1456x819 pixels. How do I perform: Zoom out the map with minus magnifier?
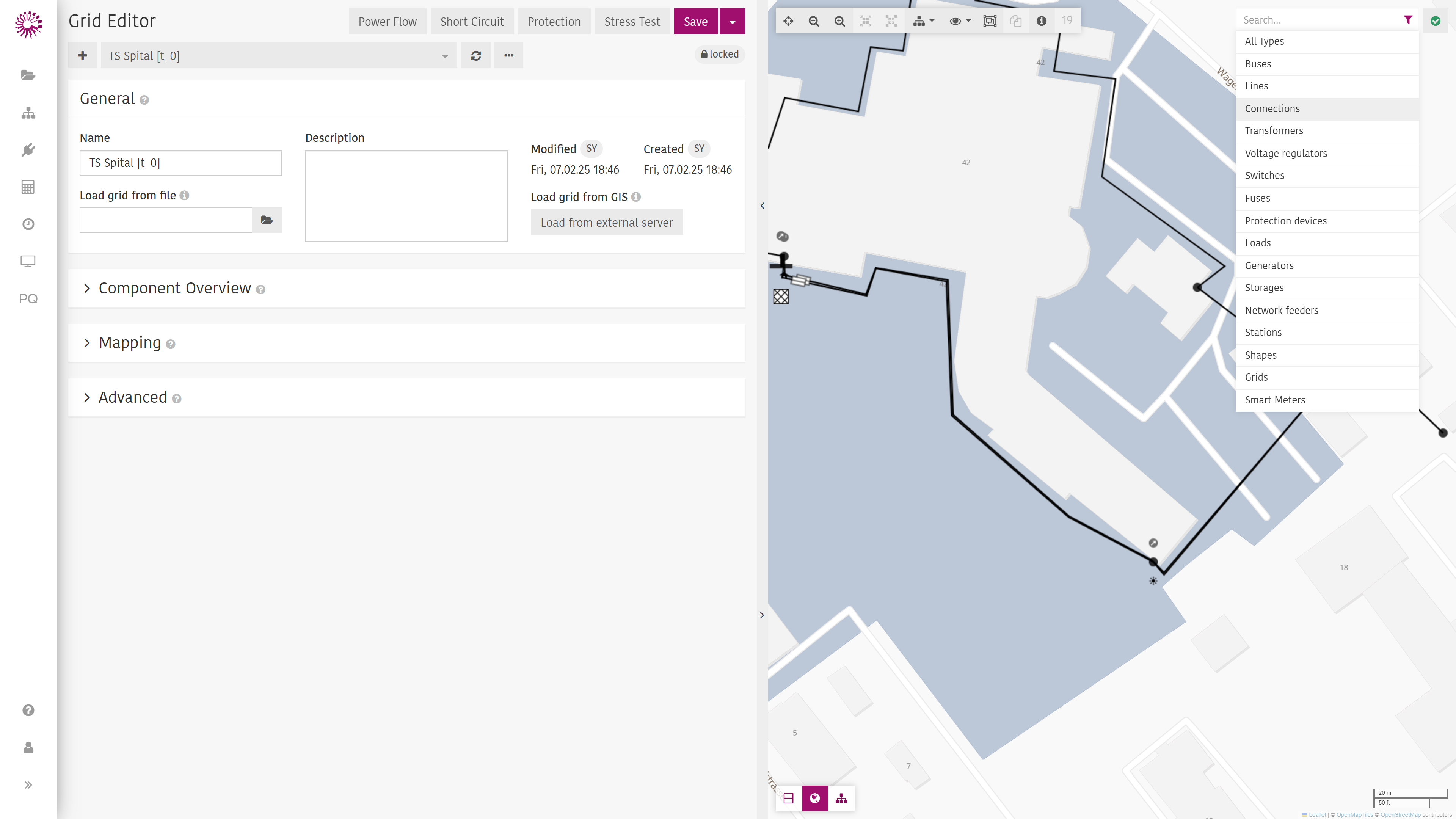click(x=814, y=21)
